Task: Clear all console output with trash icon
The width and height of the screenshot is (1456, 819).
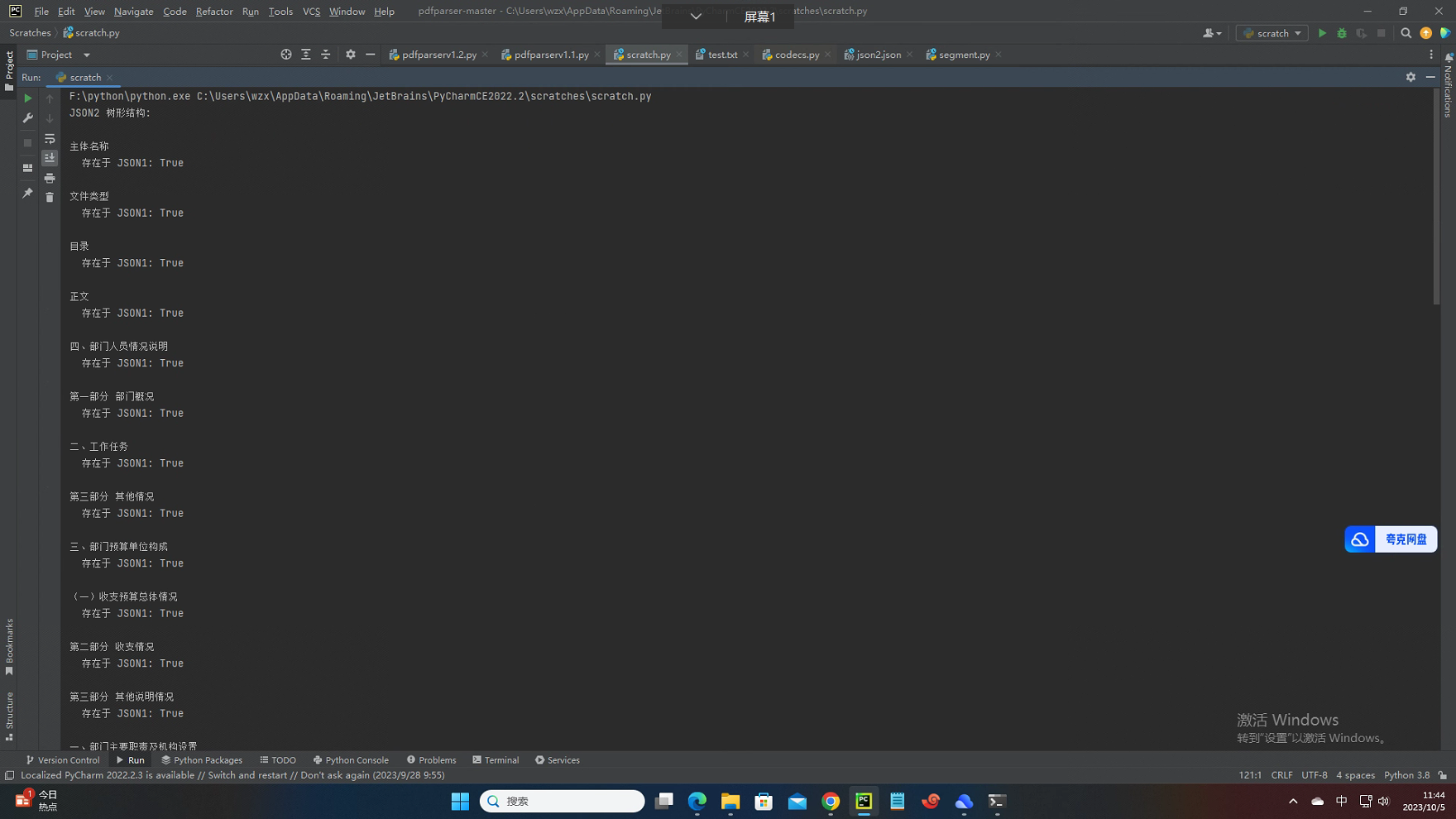Action: coord(50,197)
